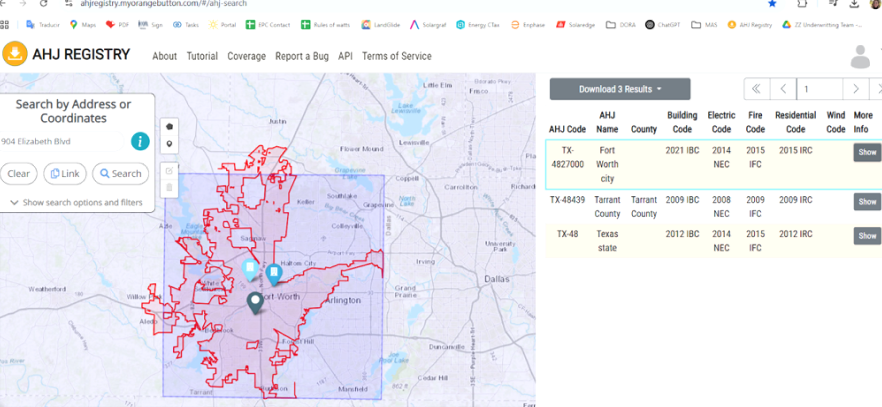
Task: Open the AHJ Registry orange logo
Action: click(x=15, y=55)
